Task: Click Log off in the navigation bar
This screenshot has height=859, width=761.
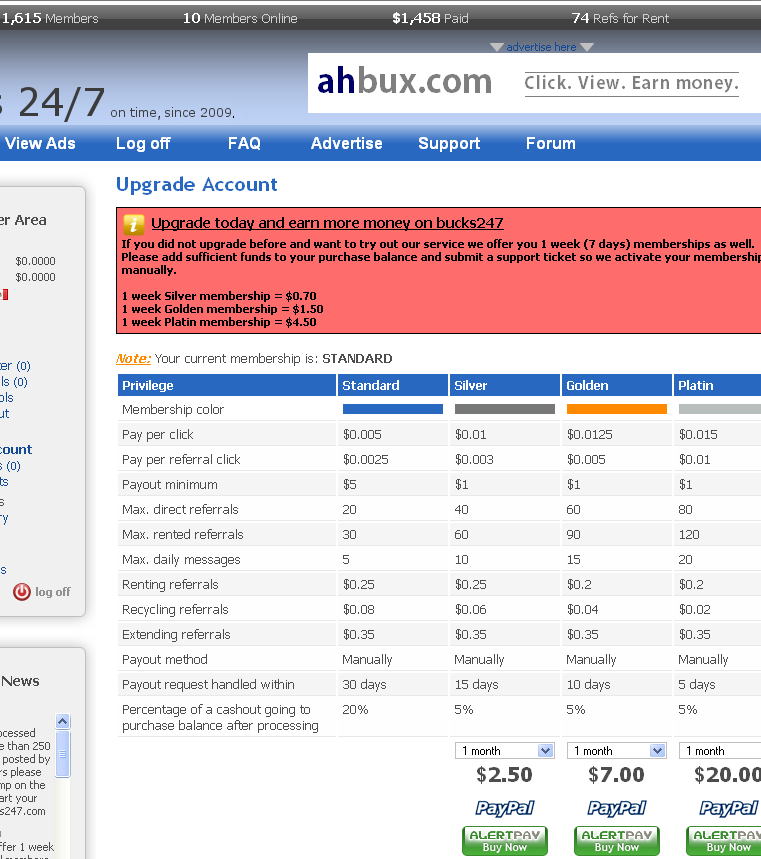Action: point(143,144)
